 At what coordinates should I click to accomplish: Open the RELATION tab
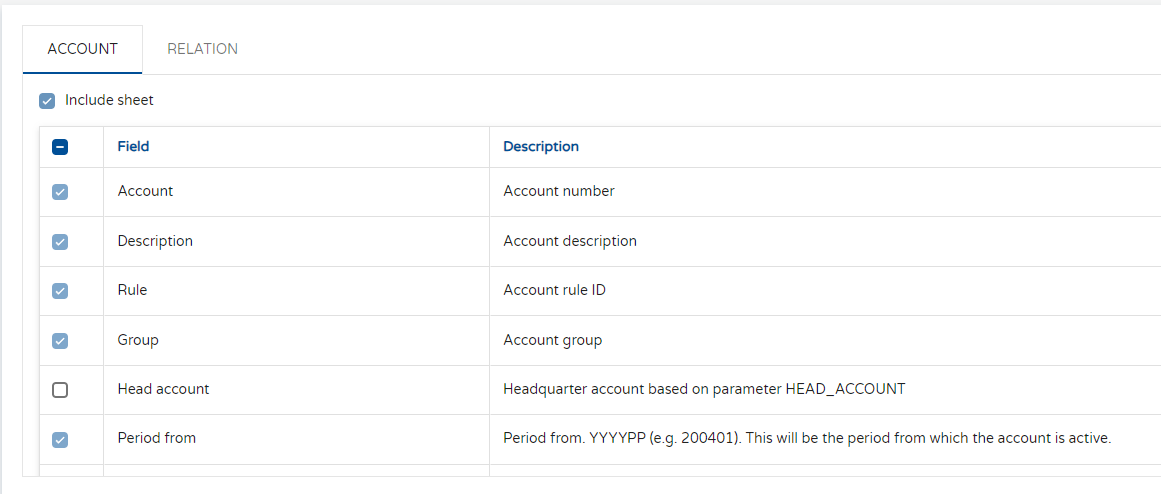(x=202, y=49)
